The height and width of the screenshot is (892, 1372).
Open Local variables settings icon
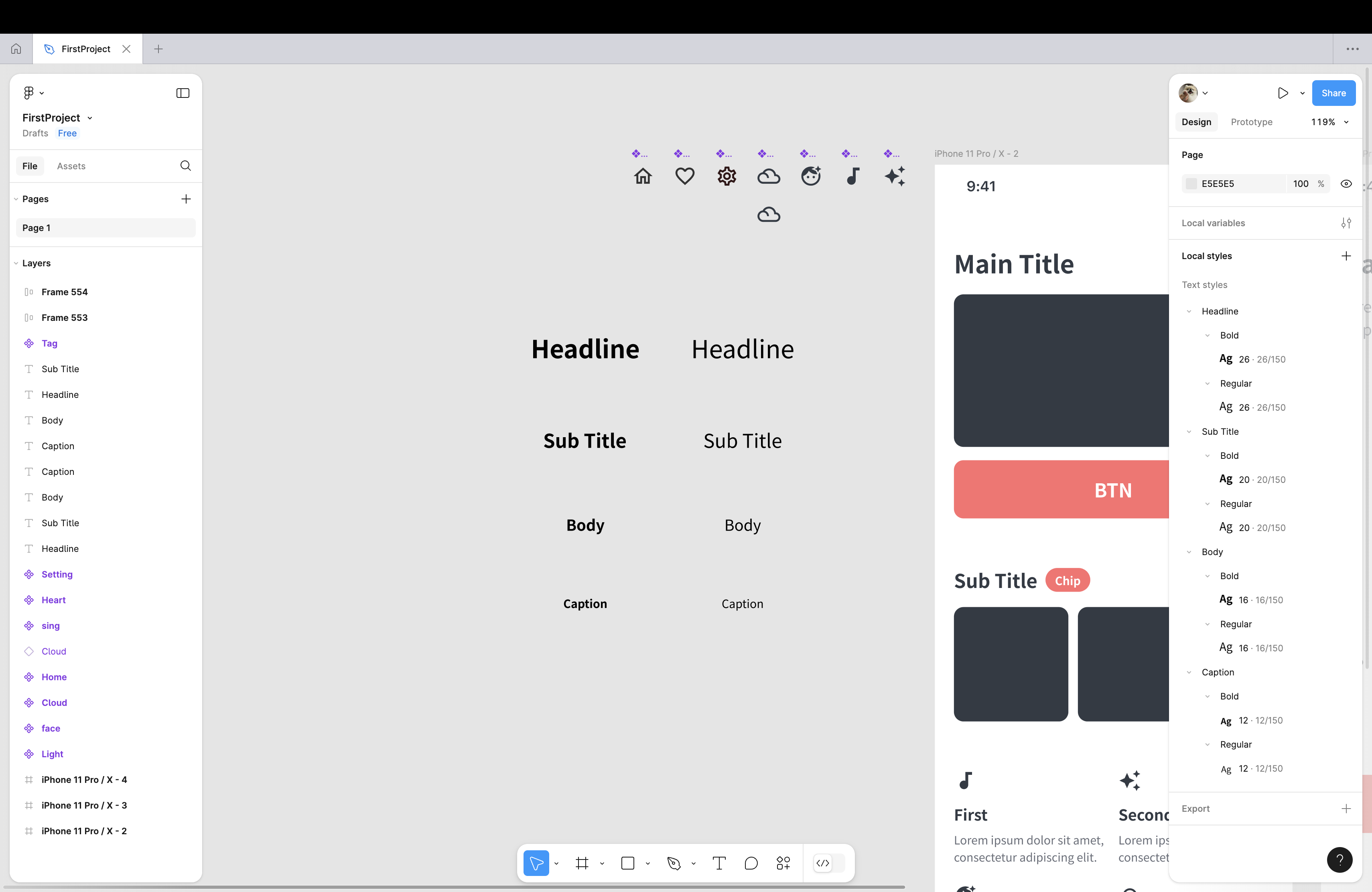point(1346,223)
